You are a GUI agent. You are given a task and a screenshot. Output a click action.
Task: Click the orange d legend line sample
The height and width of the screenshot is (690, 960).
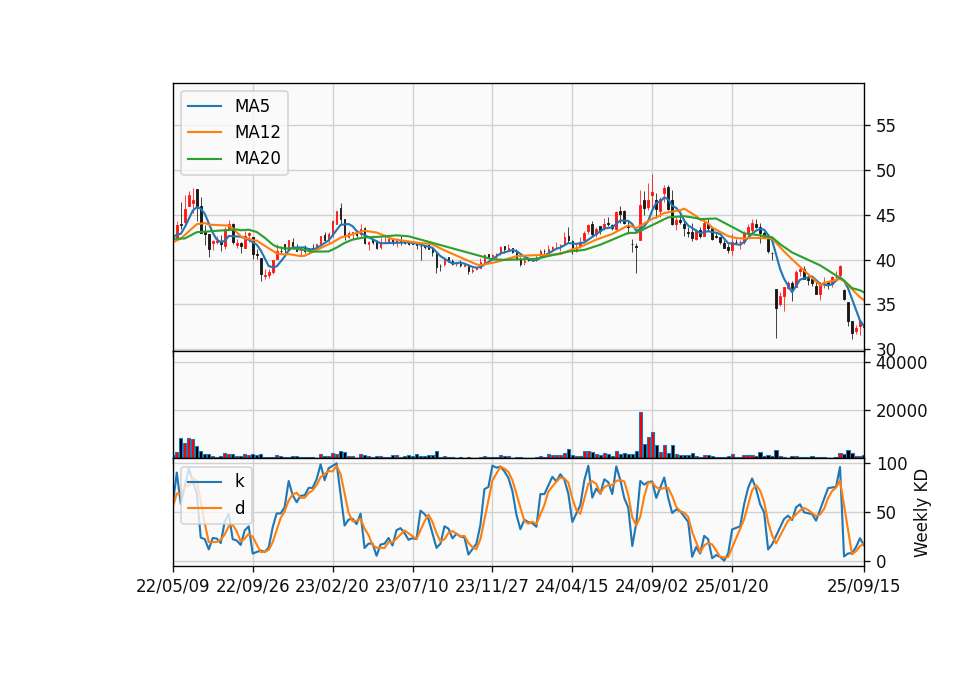[x=204, y=508]
